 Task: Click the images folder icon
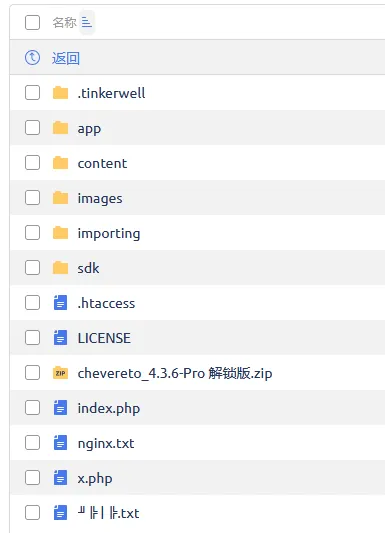tap(60, 198)
